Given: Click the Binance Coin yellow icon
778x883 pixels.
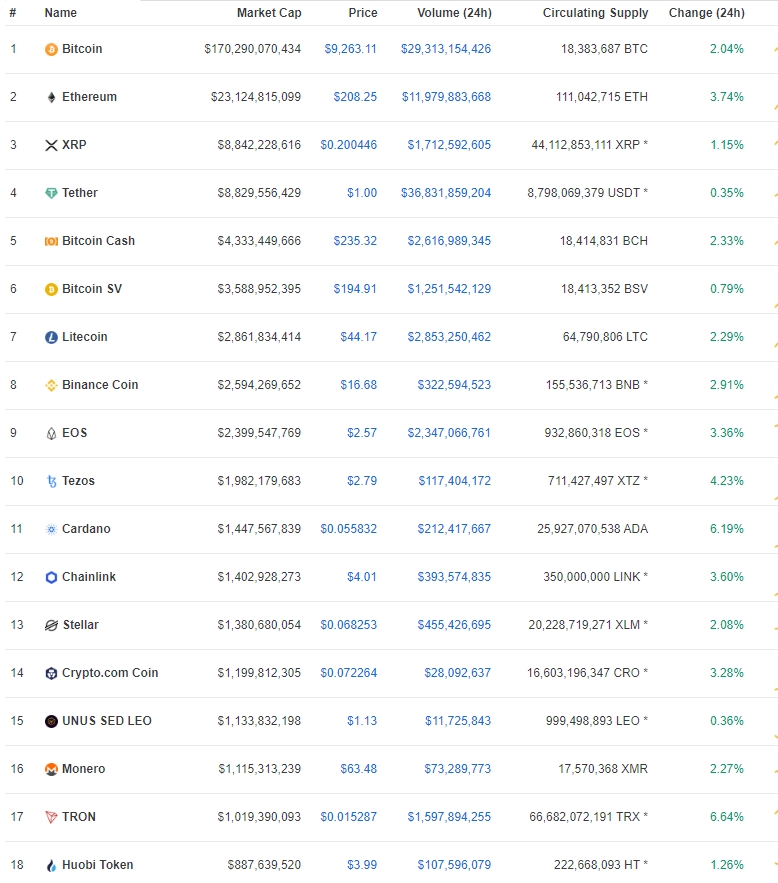Looking at the screenshot, I should coord(51,385).
